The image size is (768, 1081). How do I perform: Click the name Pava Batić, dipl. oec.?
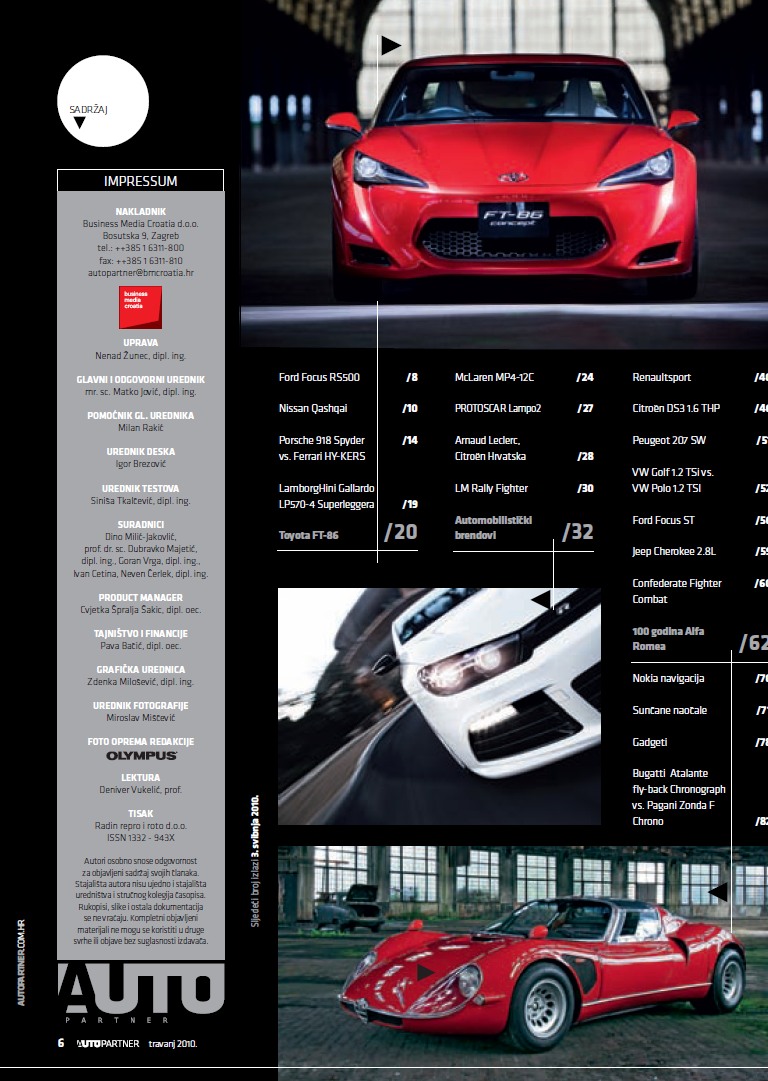tap(141, 646)
